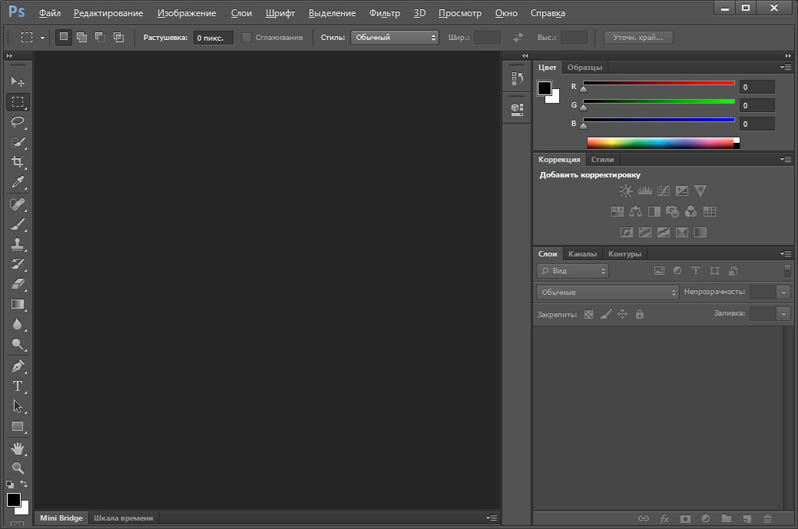Switch to the Шкала времени tab
Image resolution: width=798 pixels, height=529 pixels.
point(123,518)
